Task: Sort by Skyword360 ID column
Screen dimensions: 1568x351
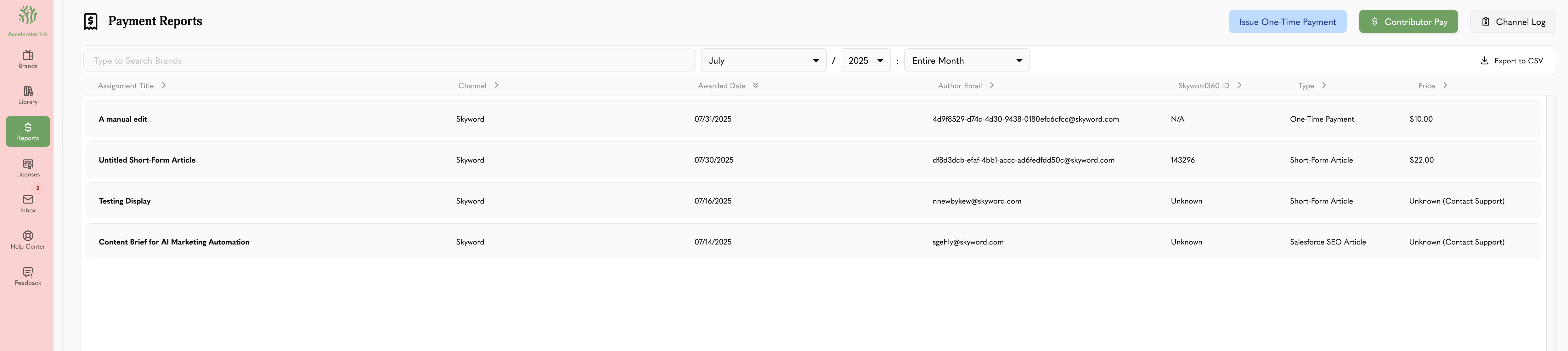Action: [x=1210, y=85]
